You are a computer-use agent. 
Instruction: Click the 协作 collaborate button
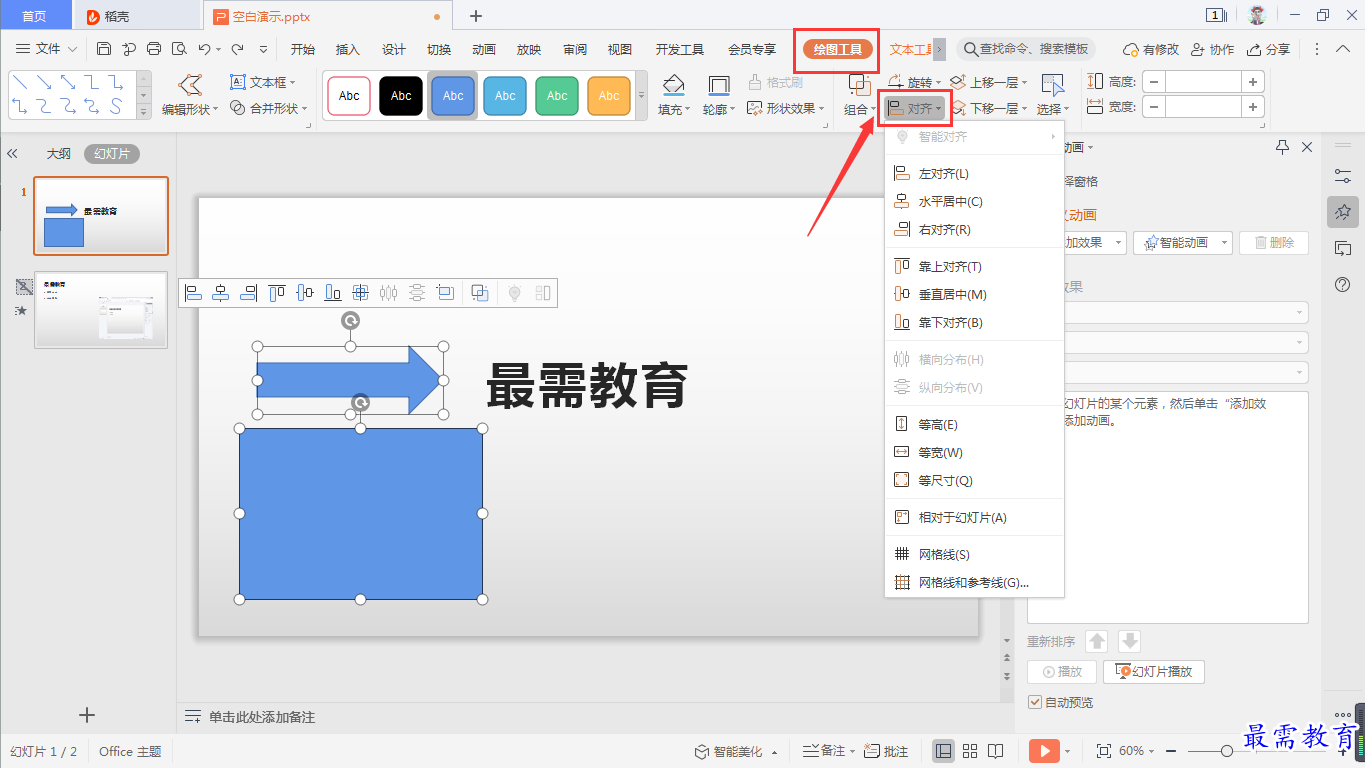pos(1212,49)
